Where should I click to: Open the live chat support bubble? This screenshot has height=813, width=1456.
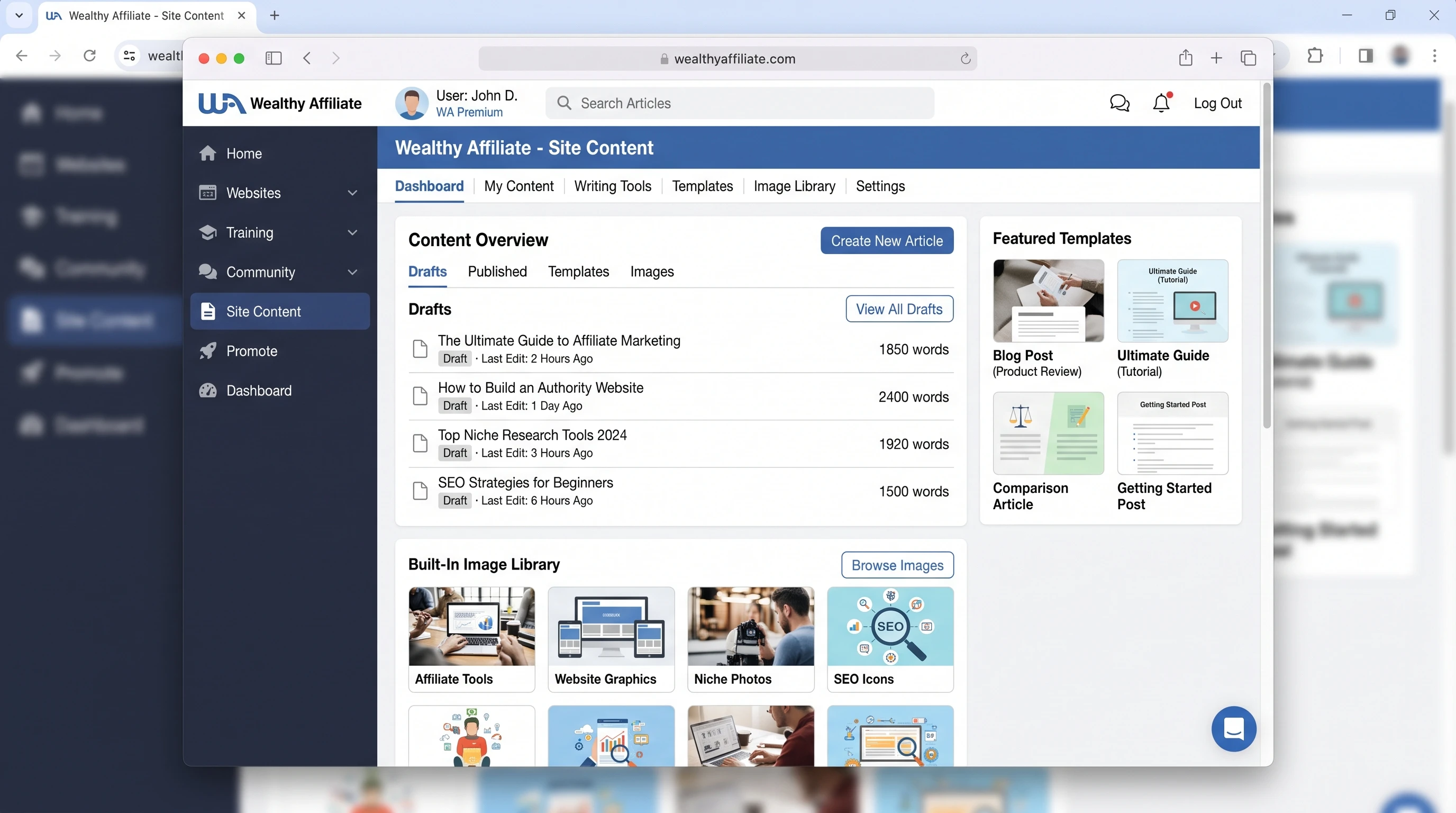1233,728
